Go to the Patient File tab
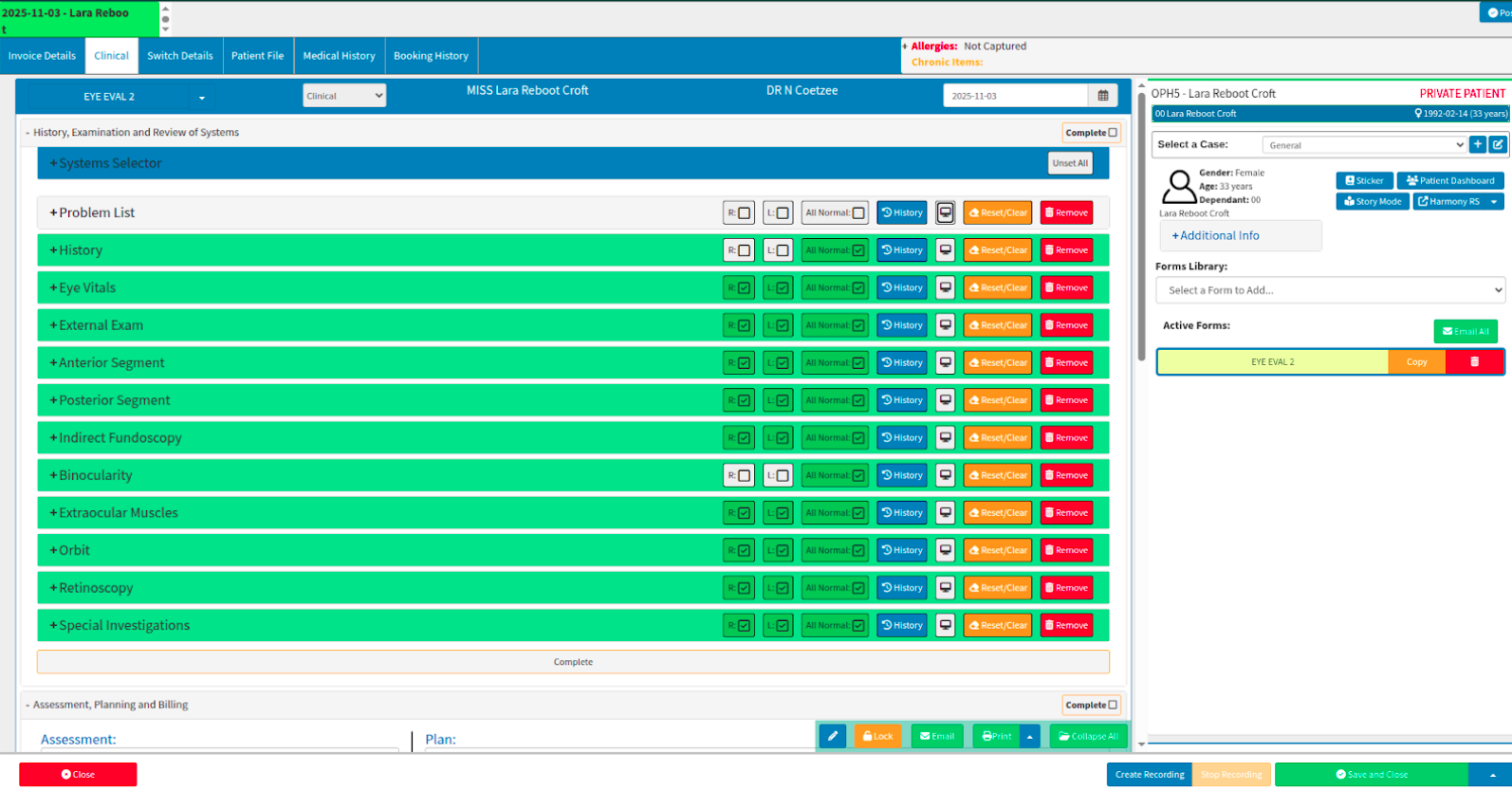1512x791 pixels. click(x=258, y=56)
